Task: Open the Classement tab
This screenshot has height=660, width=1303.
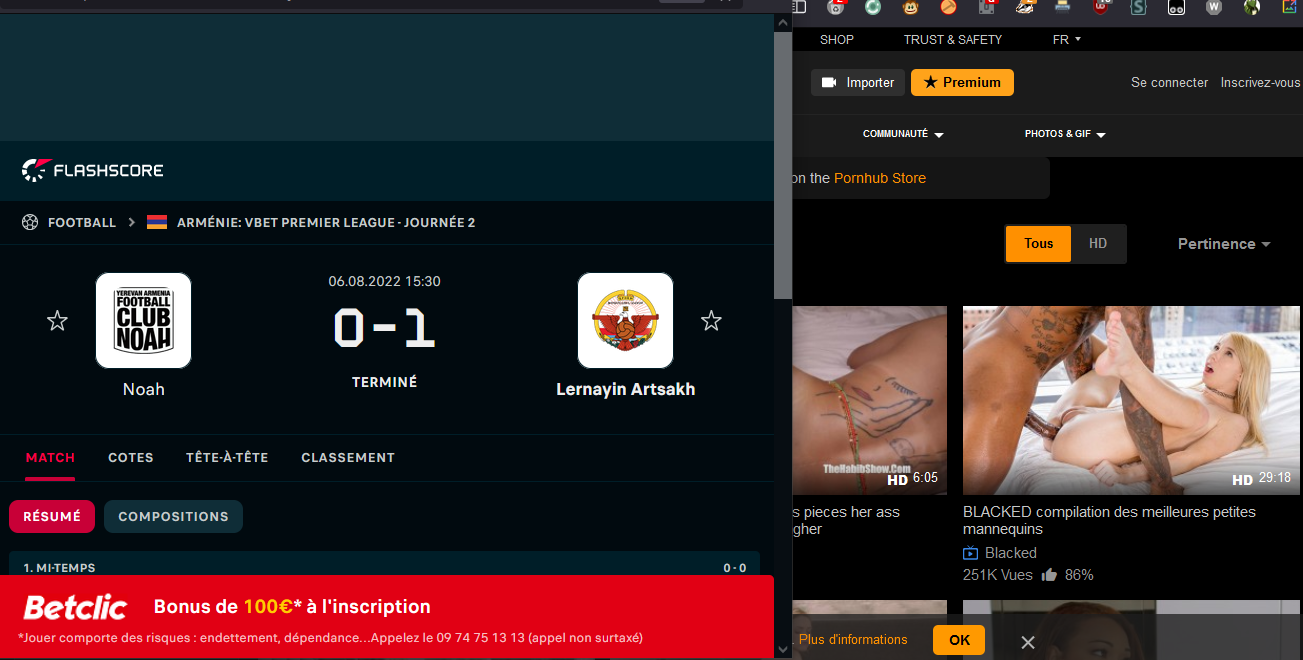Action: (x=348, y=458)
